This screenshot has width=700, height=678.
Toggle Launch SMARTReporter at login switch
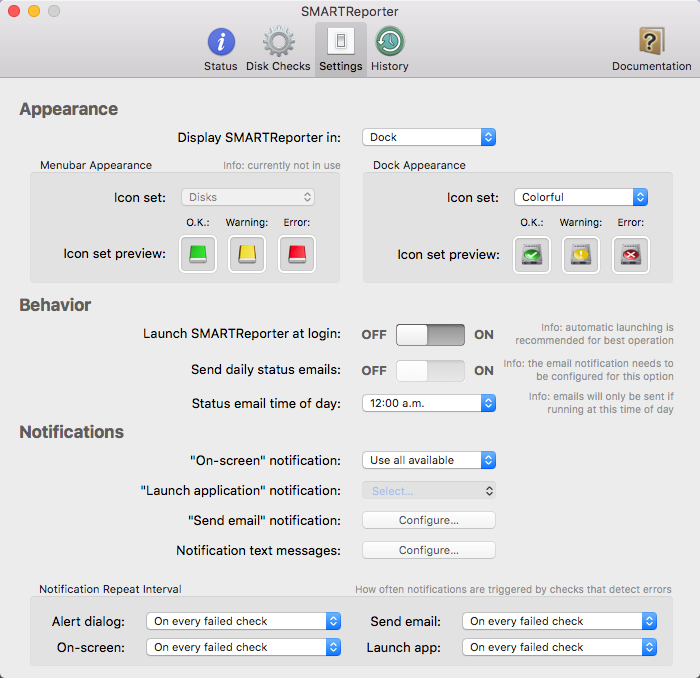[430, 335]
